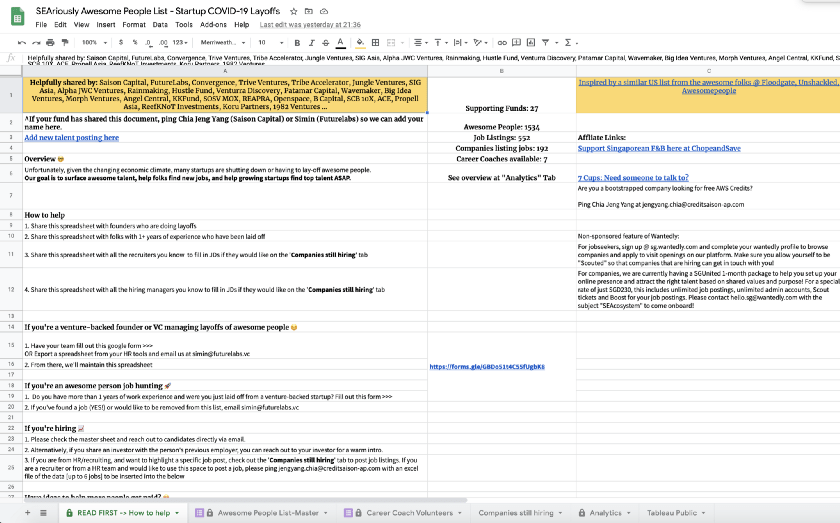Viewport: 840px width, 523px height.
Task: Click the print icon
Action: pyautogui.click(x=50, y=42)
